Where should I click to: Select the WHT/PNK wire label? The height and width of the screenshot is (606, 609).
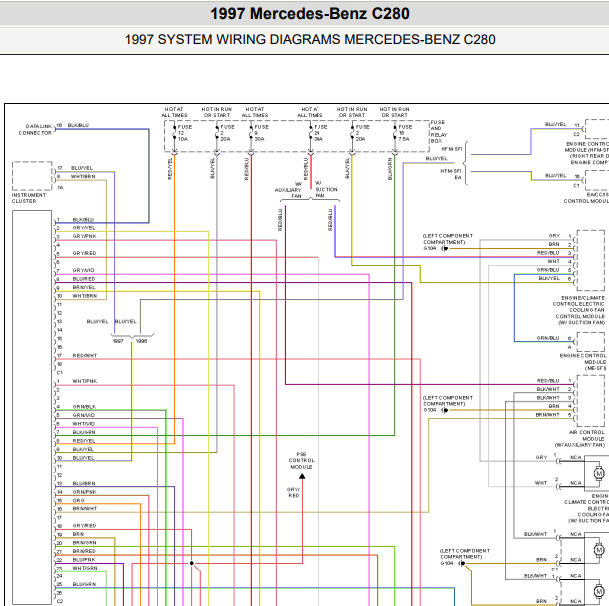click(85, 381)
